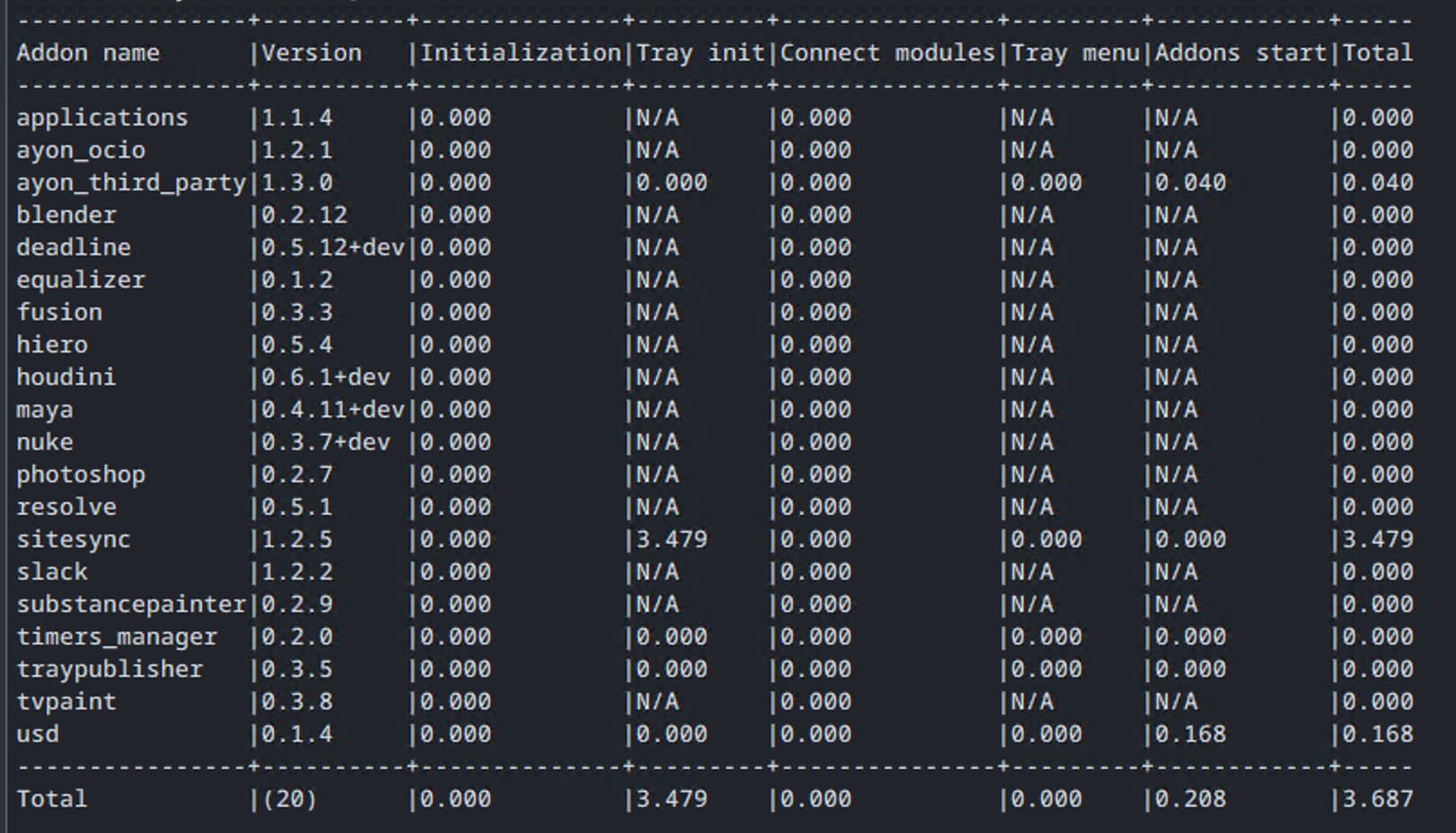Click the 'Initialization' column header

[x=521, y=53]
